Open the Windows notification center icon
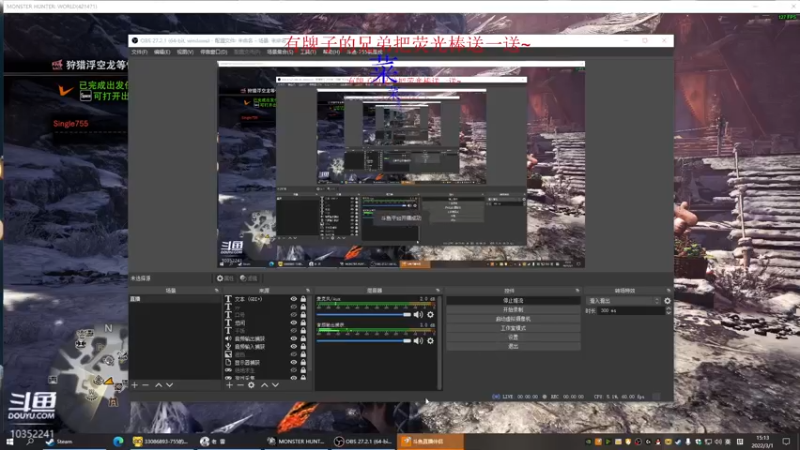The image size is (800, 450). tap(786, 441)
